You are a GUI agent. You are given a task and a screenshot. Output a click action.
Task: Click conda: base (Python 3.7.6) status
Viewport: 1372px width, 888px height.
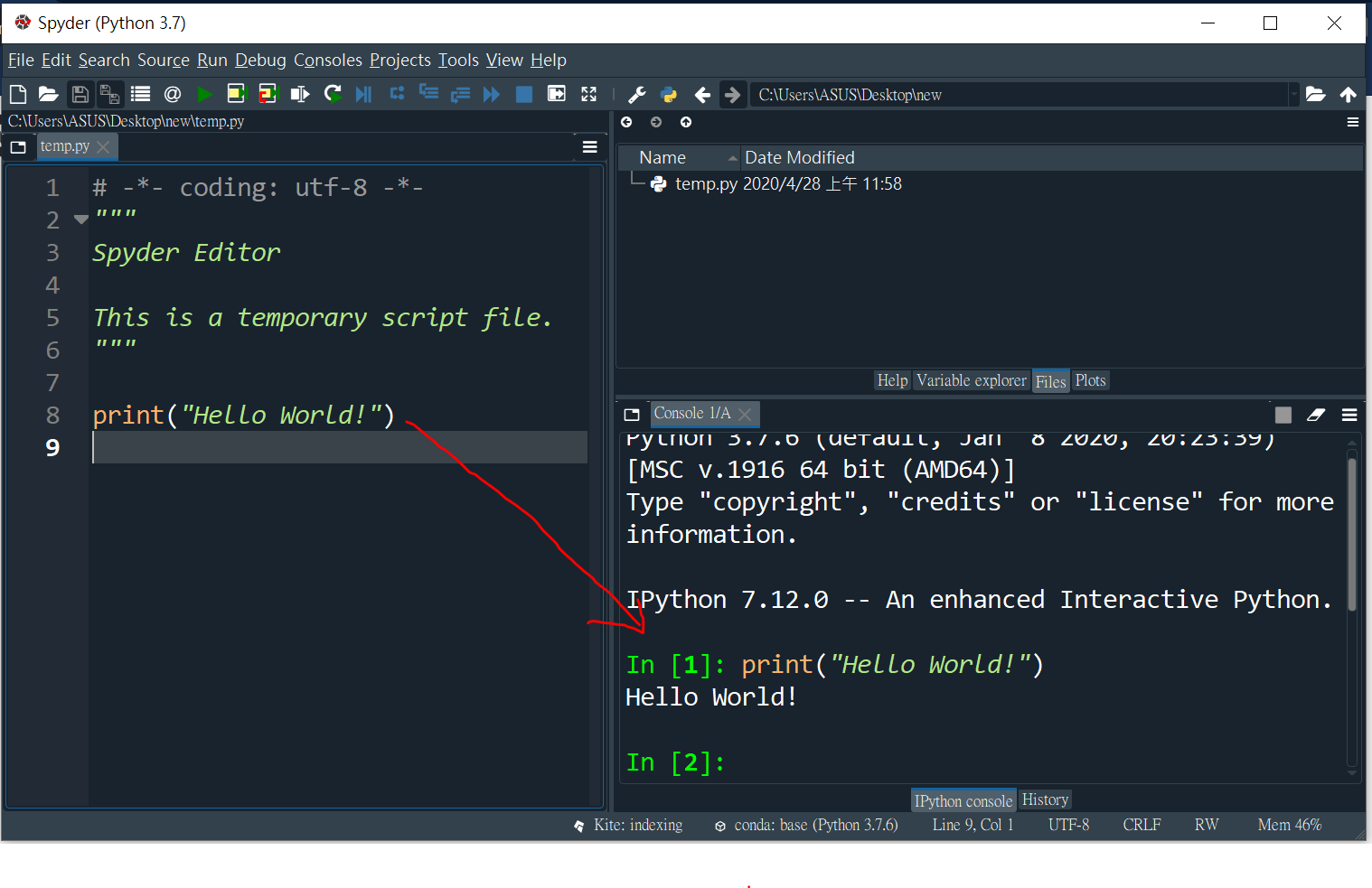tap(806, 825)
